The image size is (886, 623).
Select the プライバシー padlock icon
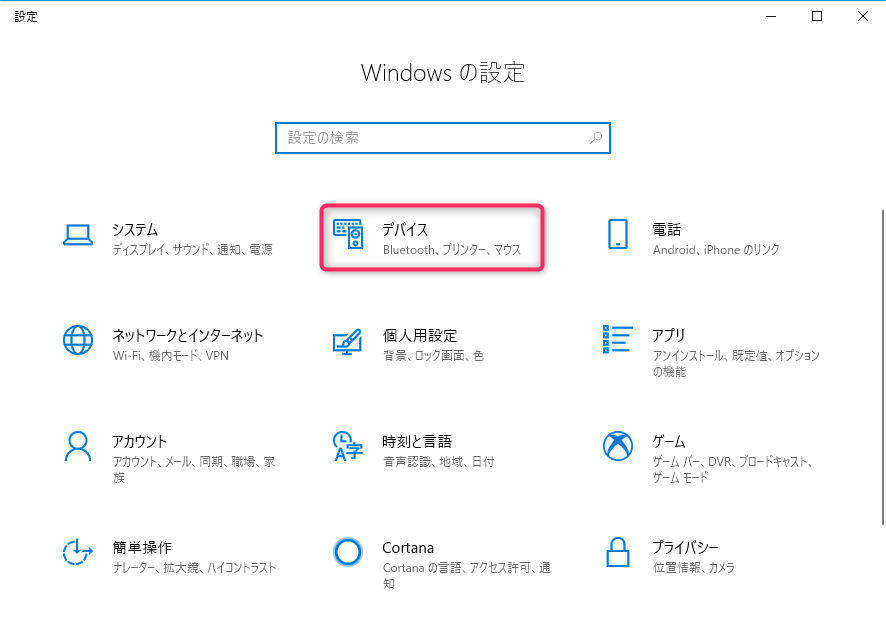click(x=618, y=552)
